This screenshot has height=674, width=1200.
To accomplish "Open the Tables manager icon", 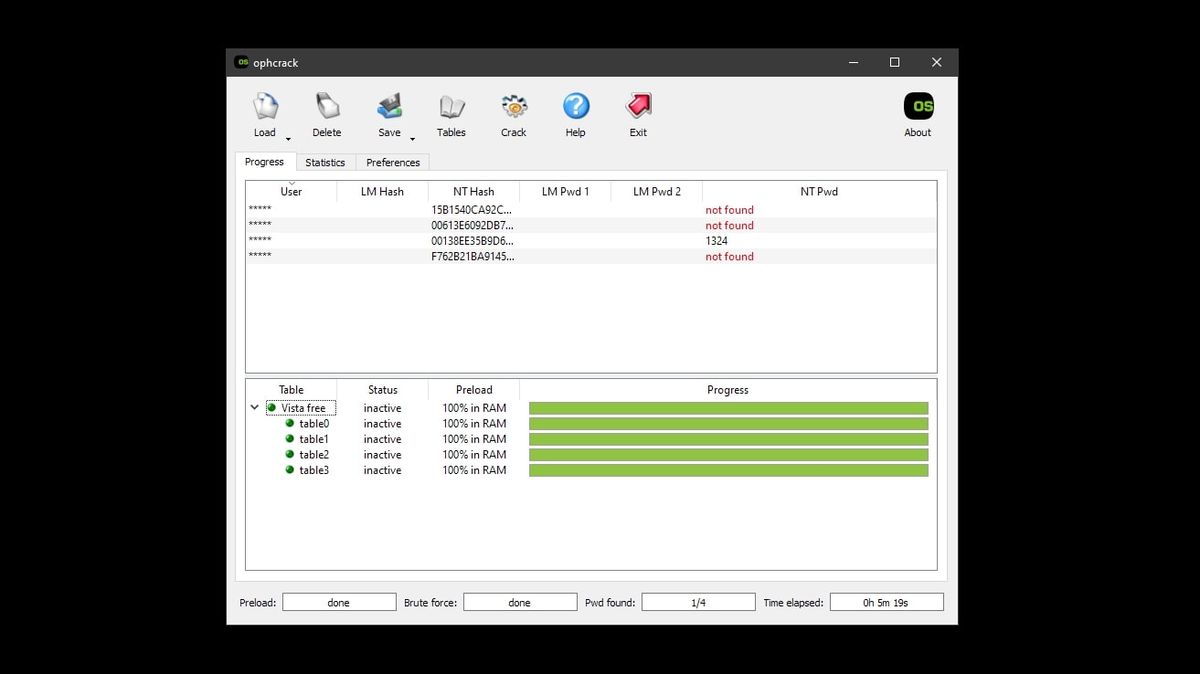I will pos(451,106).
